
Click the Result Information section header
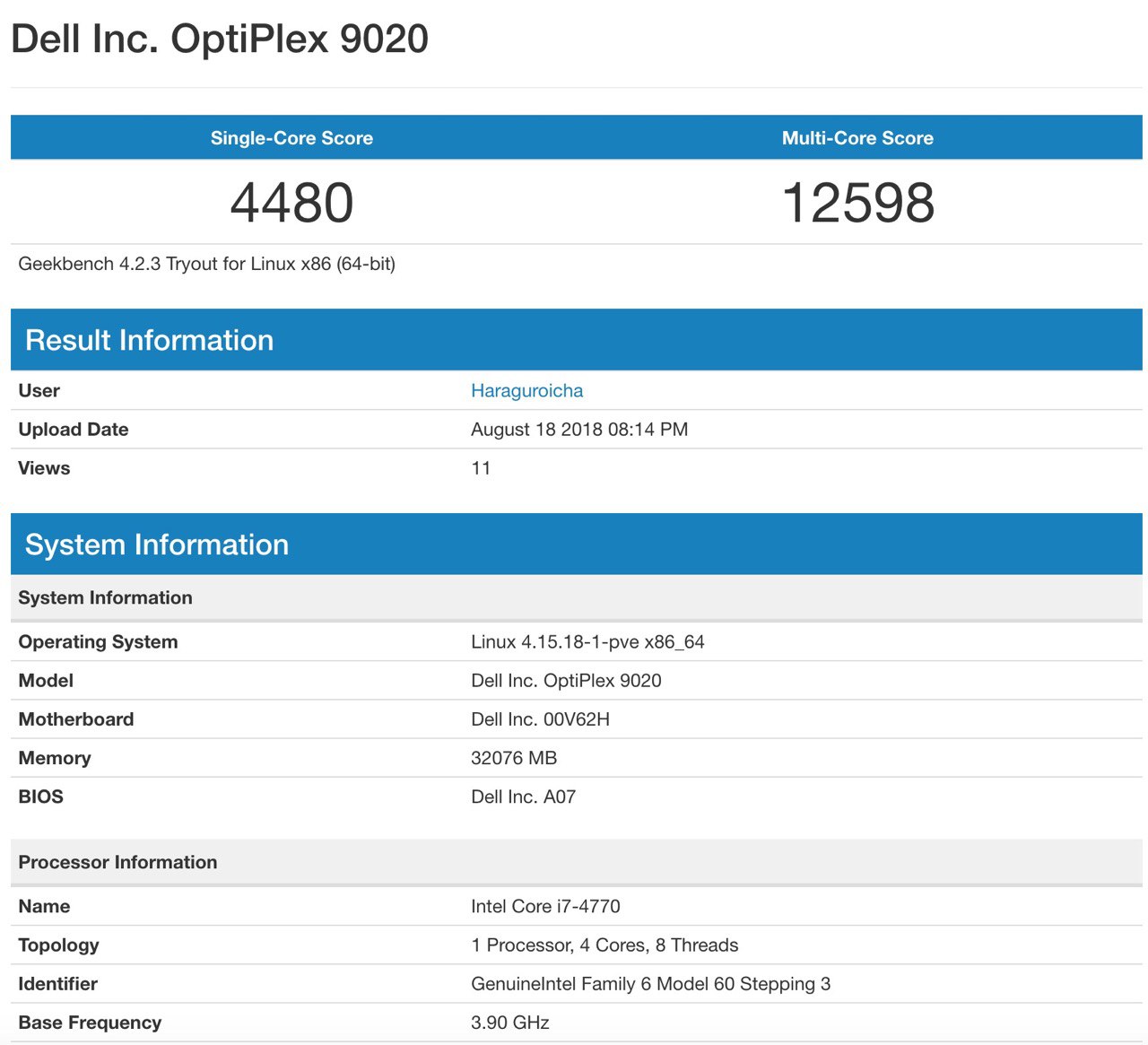pyautogui.click(x=577, y=340)
